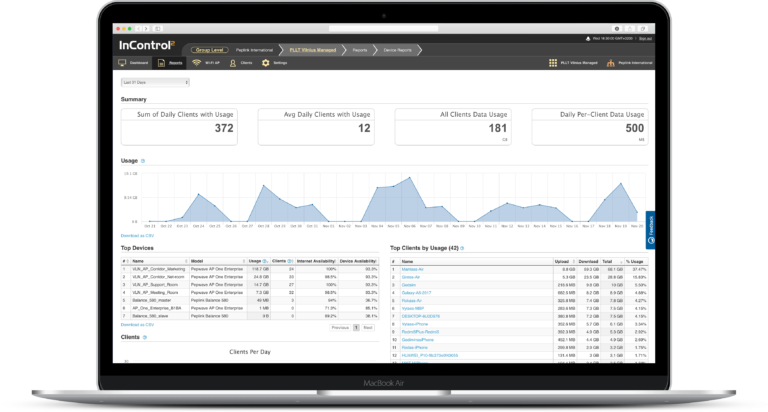Click the Nov 06 peak on Usage chart

(409, 178)
